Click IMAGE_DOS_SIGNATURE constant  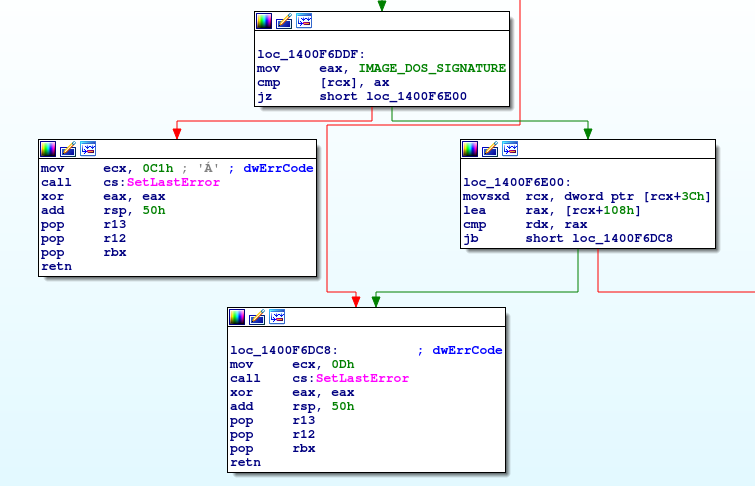432,68
